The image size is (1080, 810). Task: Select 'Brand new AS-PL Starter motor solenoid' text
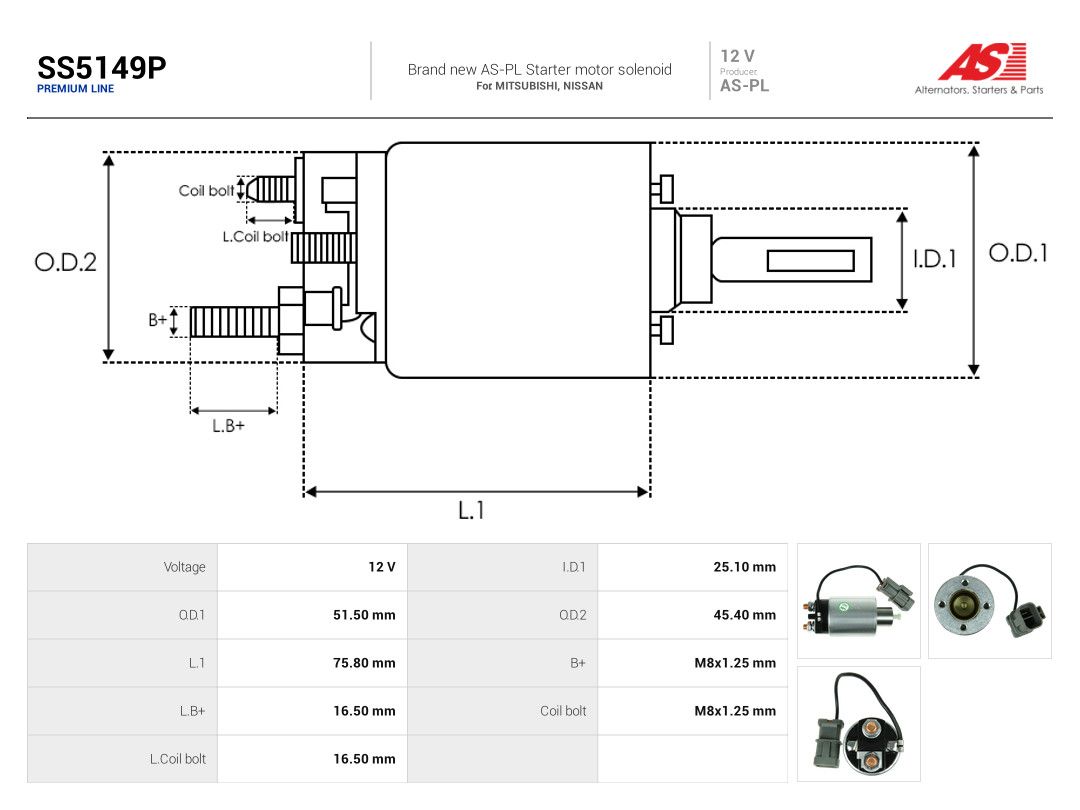tap(539, 70)
